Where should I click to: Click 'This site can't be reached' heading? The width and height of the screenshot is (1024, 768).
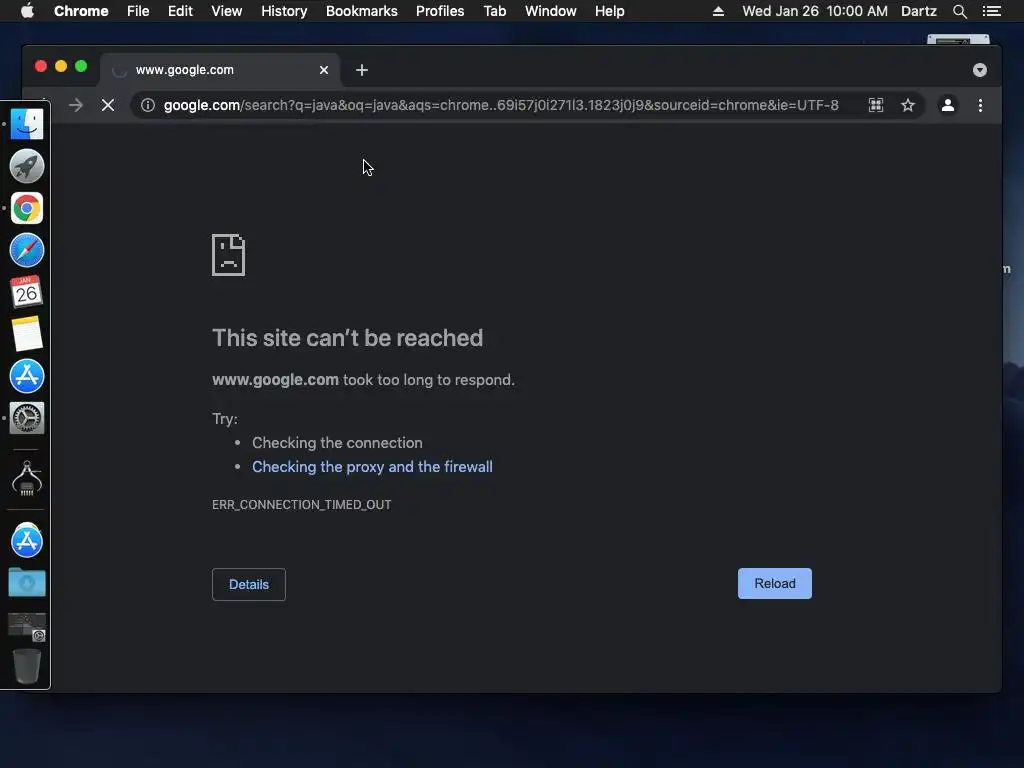coord(347,338)
